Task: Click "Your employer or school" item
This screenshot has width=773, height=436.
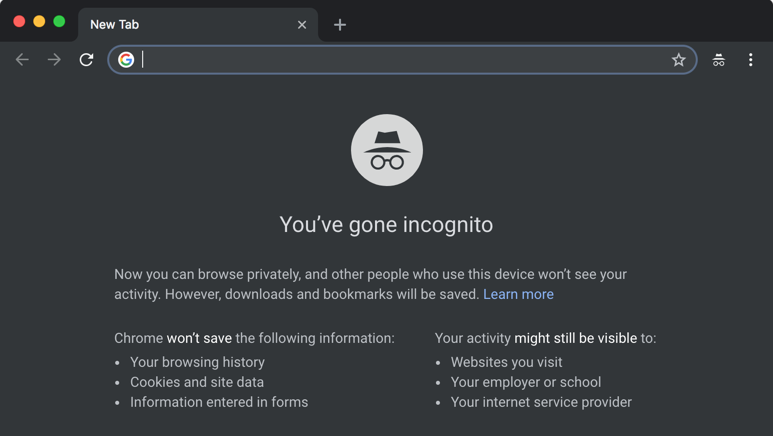Action: (526, 382)
